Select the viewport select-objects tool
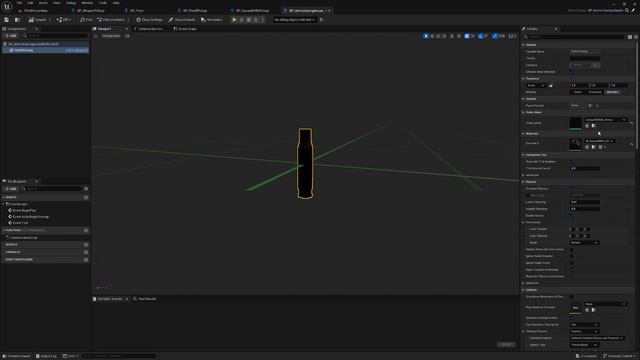 tap(426, 36)
